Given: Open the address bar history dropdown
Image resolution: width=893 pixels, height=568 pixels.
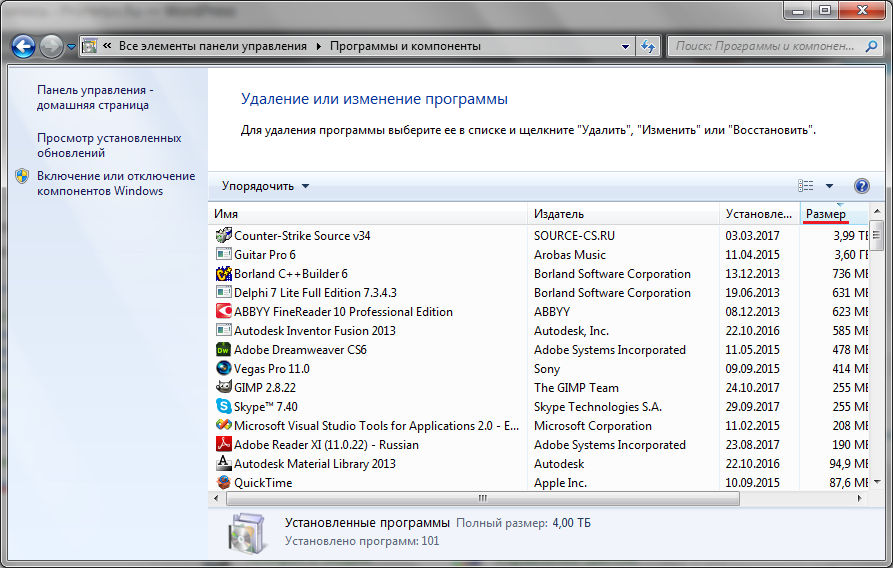Looking at the screenshot, I should [x=625, y=46].
